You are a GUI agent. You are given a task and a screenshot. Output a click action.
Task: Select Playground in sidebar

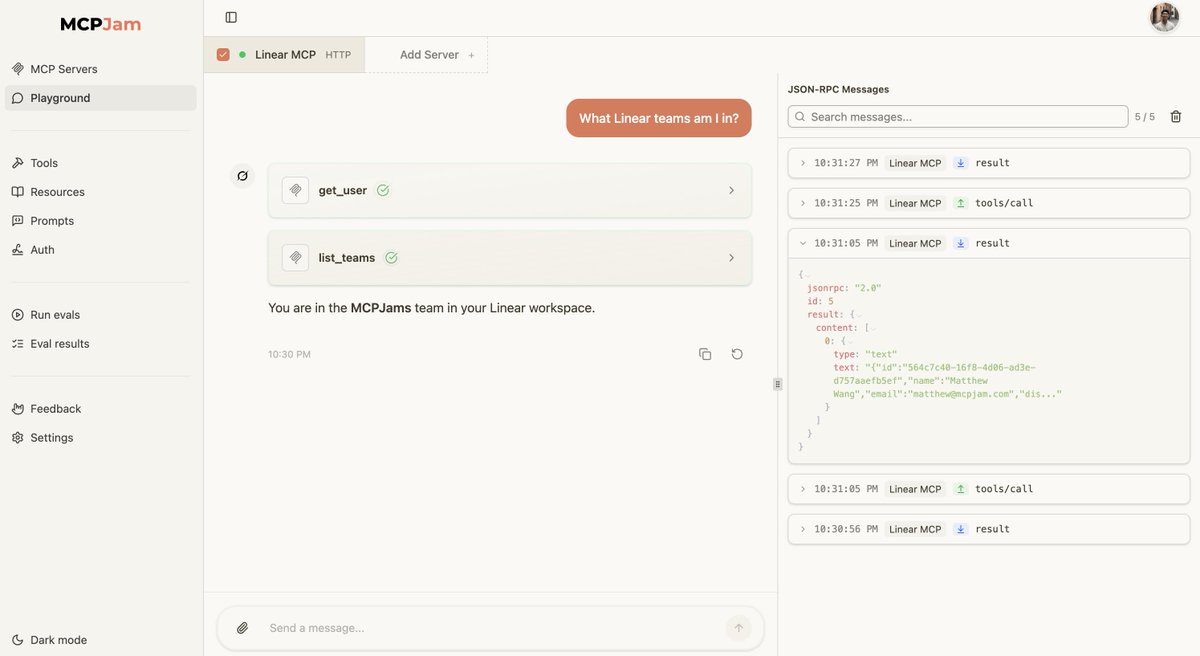coord(101,98)
